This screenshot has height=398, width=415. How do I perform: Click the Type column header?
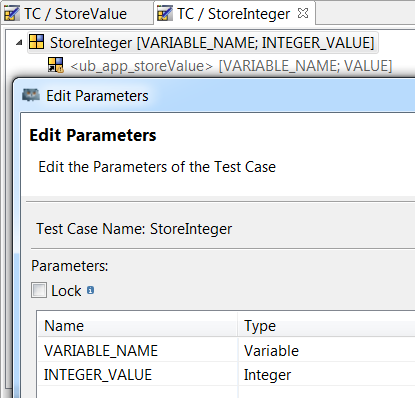click(326, 326)
